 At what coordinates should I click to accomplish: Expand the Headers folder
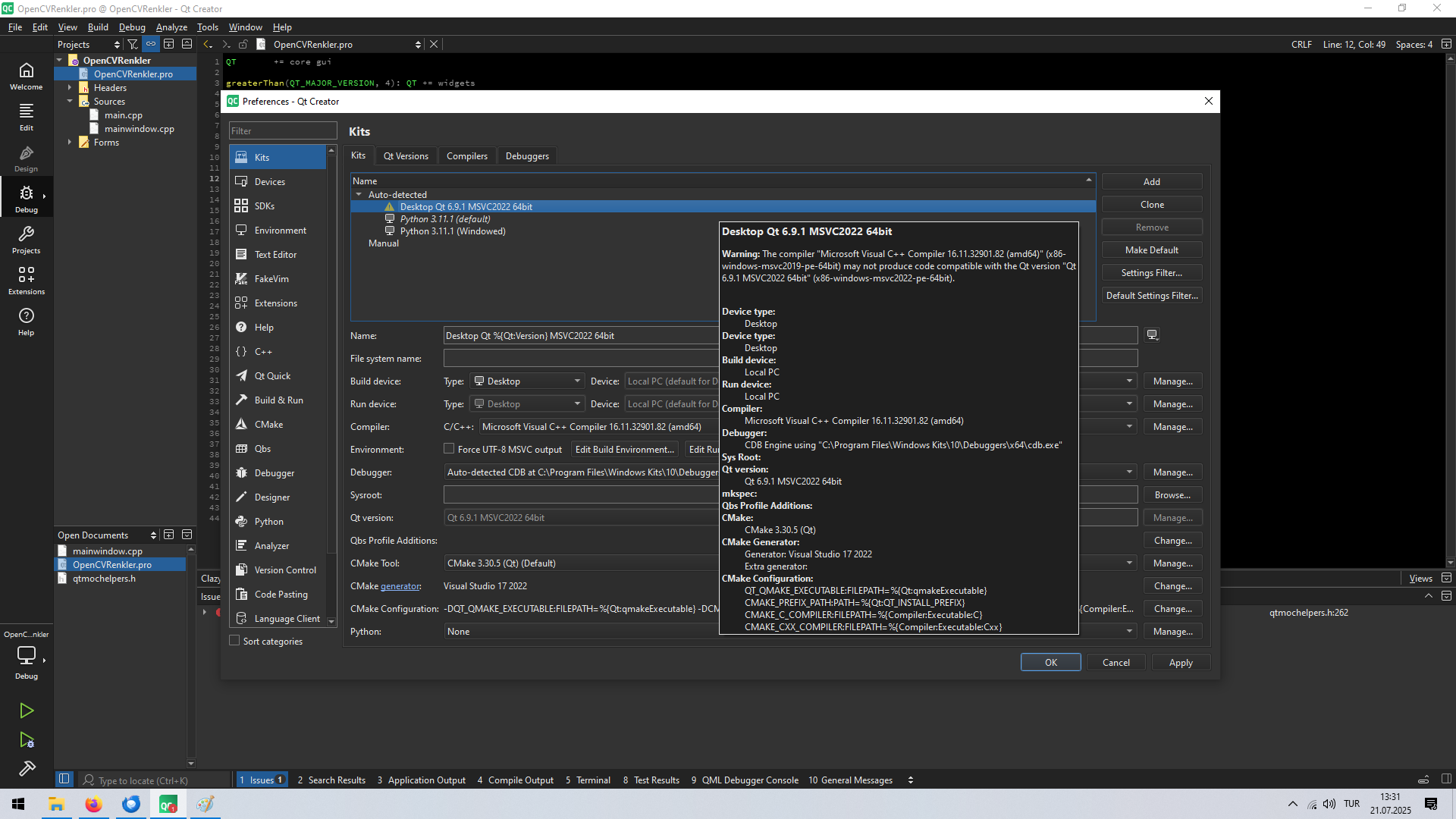point(70,87)
